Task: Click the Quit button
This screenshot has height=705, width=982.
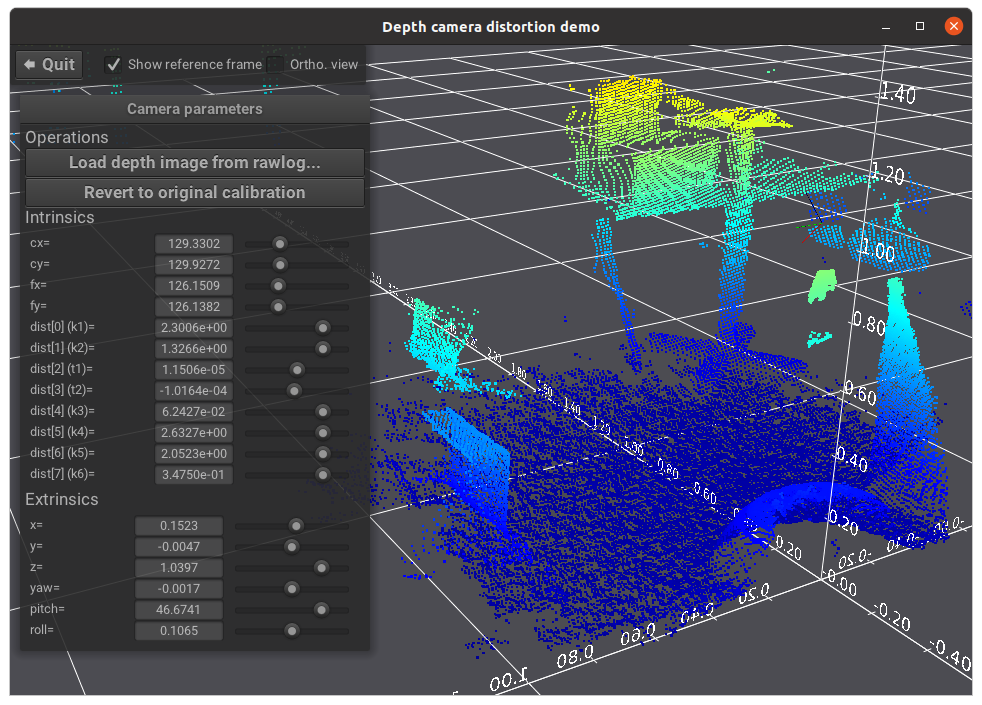Action: (x=48, y=64)
